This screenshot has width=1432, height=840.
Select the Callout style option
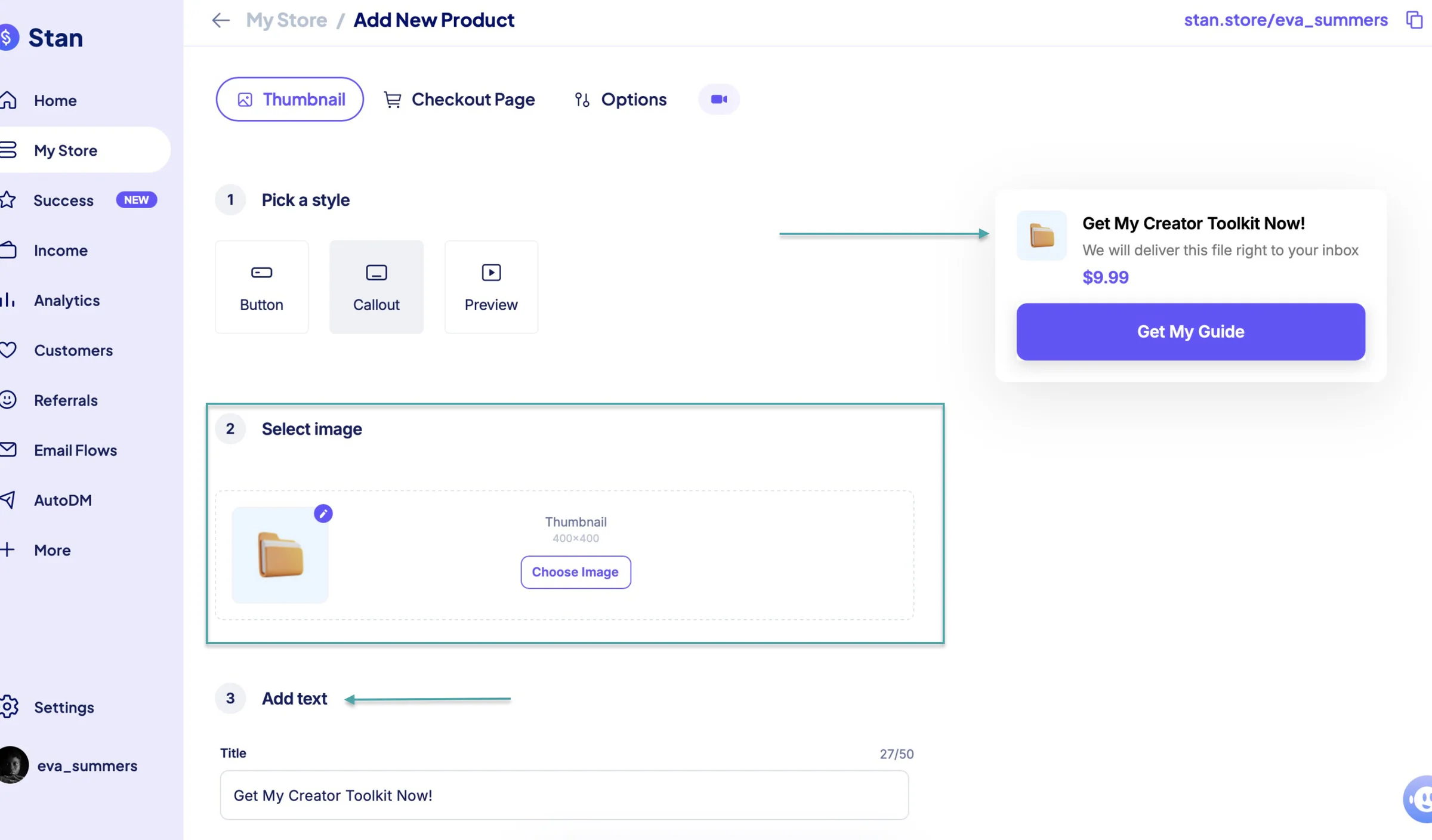pyautogui.click(x=376, y=287)
